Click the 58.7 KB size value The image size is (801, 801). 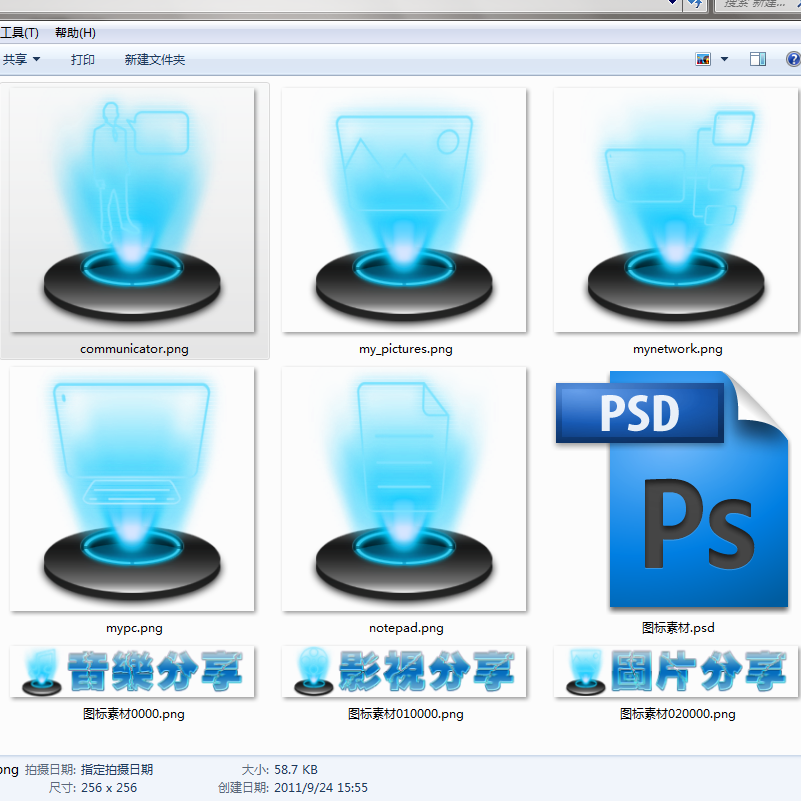click(x=296, y=769)
